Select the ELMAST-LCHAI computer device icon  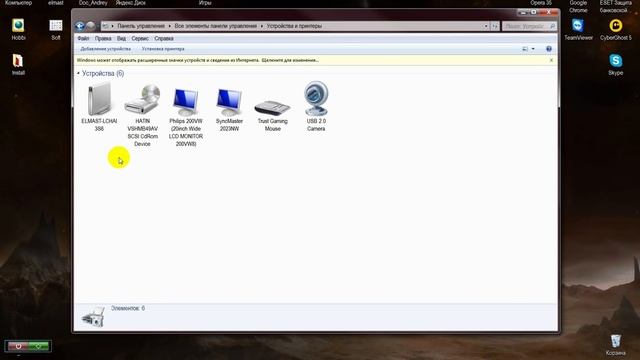pyautogui.click(x=99, y=99)
